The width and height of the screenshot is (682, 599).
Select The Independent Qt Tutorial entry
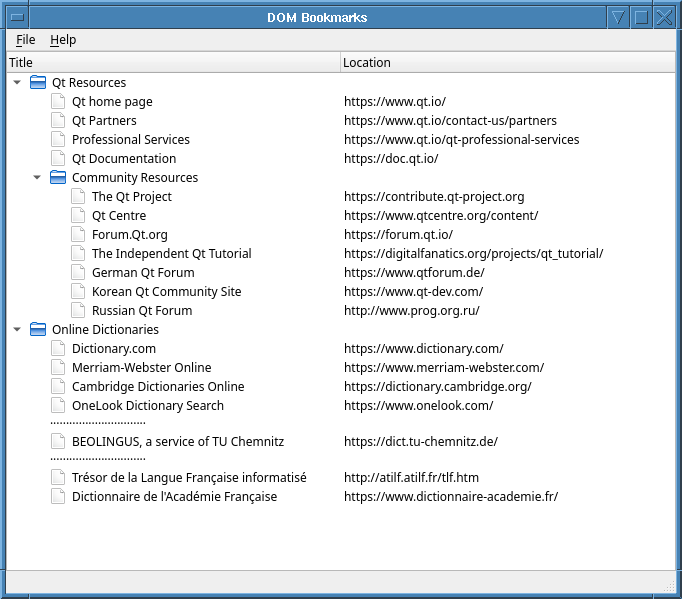pyautogui.click(x=171, y=254)
